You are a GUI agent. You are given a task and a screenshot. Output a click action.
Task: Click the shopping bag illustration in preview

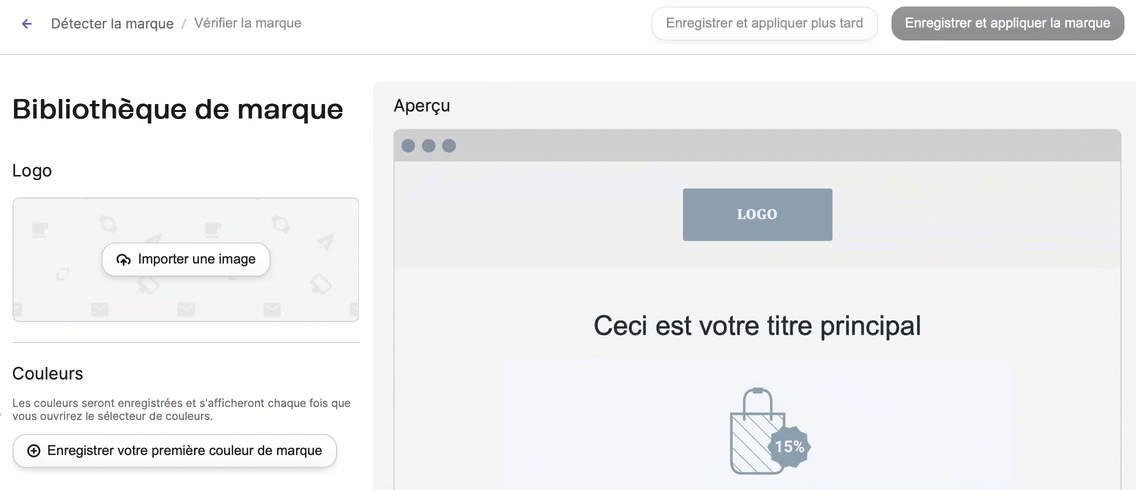(x=756, y=432)
